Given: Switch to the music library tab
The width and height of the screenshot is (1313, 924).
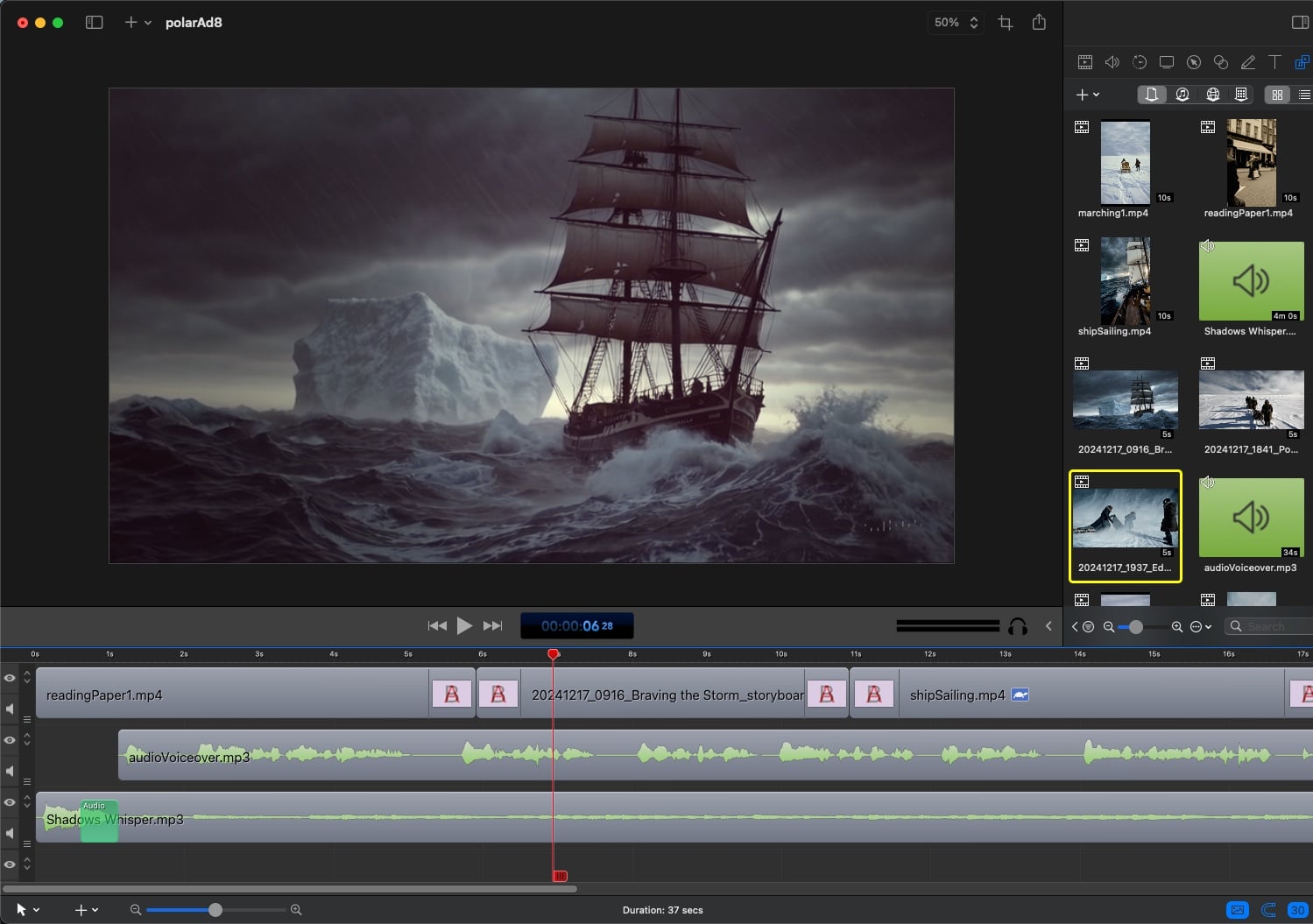Looking at the screenshot, I should [x=1182, y=95].
